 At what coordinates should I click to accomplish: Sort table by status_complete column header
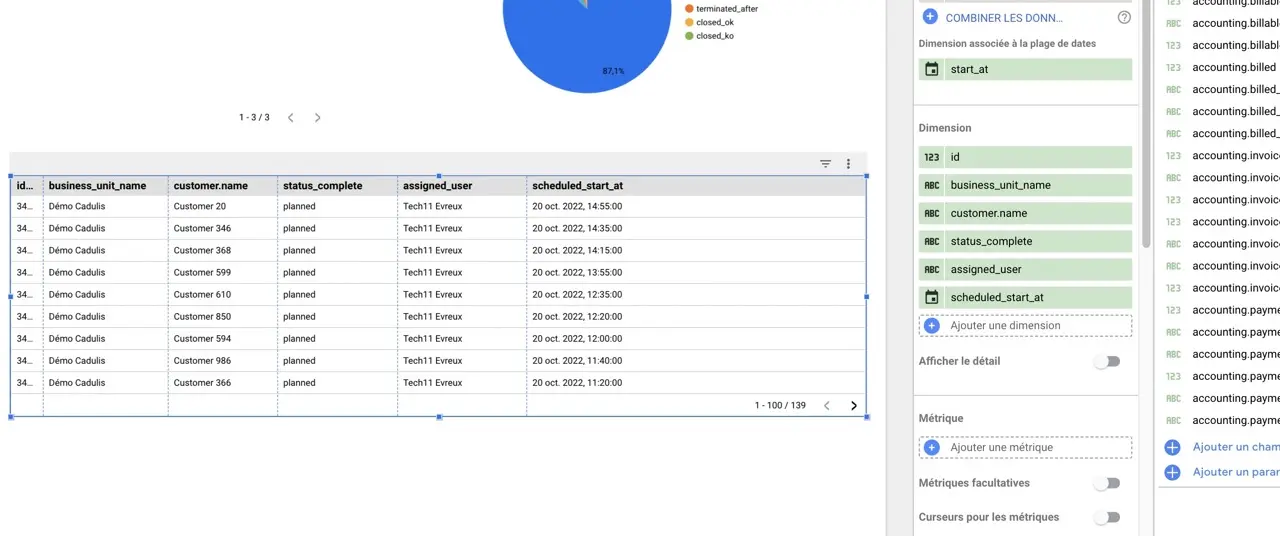(322, 186)
